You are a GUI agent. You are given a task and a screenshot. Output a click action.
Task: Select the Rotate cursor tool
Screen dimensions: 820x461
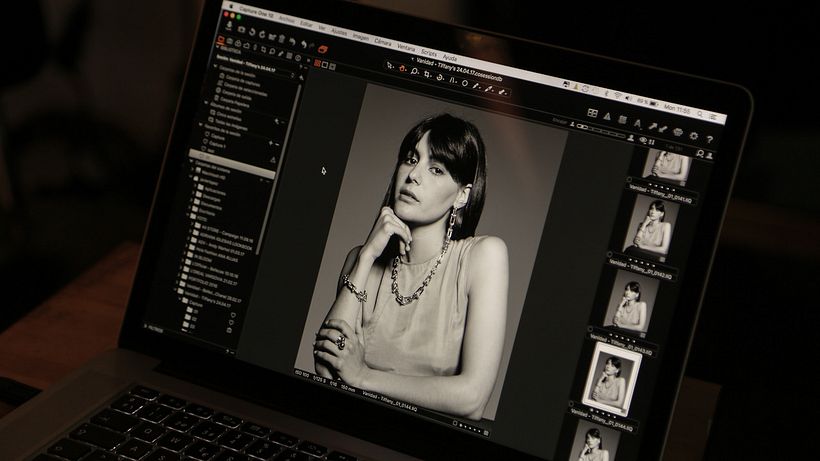[x=440, y=77]
